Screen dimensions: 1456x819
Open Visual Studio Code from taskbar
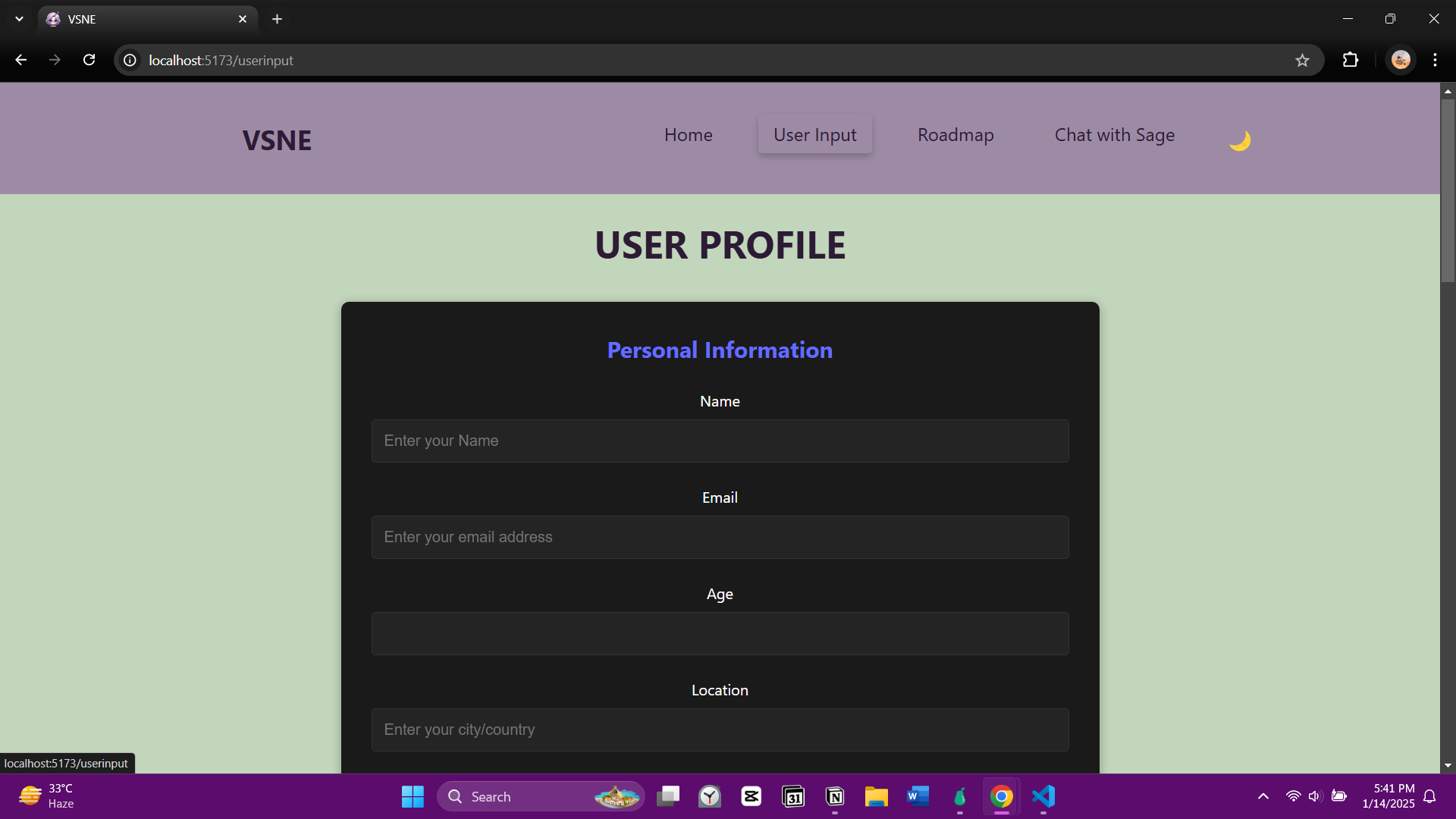[1043, 796]
